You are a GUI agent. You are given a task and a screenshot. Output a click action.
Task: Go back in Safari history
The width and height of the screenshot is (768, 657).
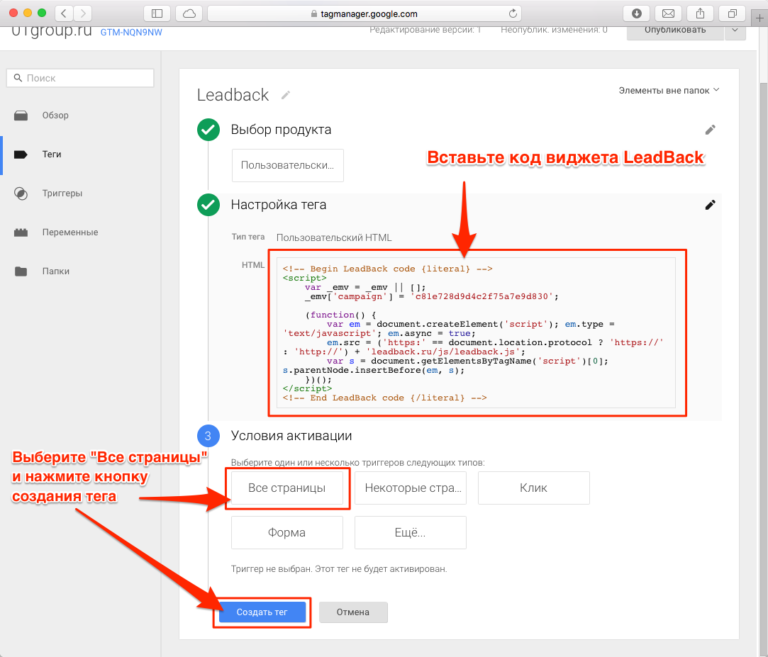tap(64, 13)
